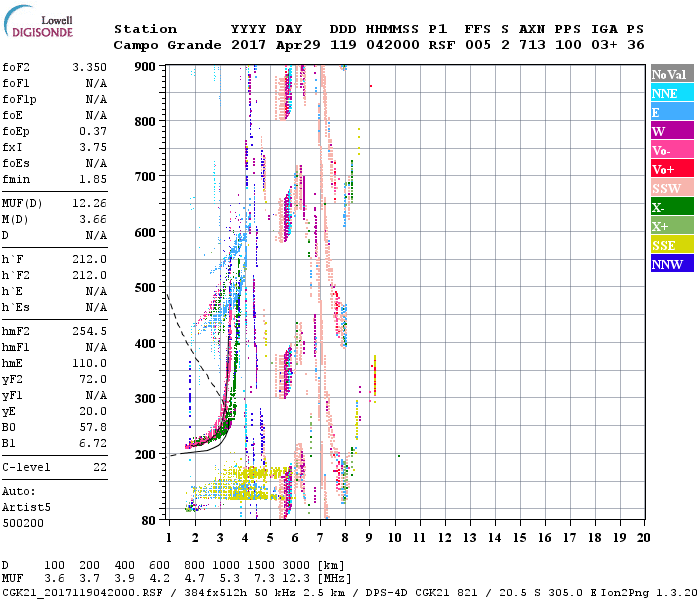Screen dimensions: 700x600
Task: Click the 900 mark on height axis
Action: pos(144,66)
